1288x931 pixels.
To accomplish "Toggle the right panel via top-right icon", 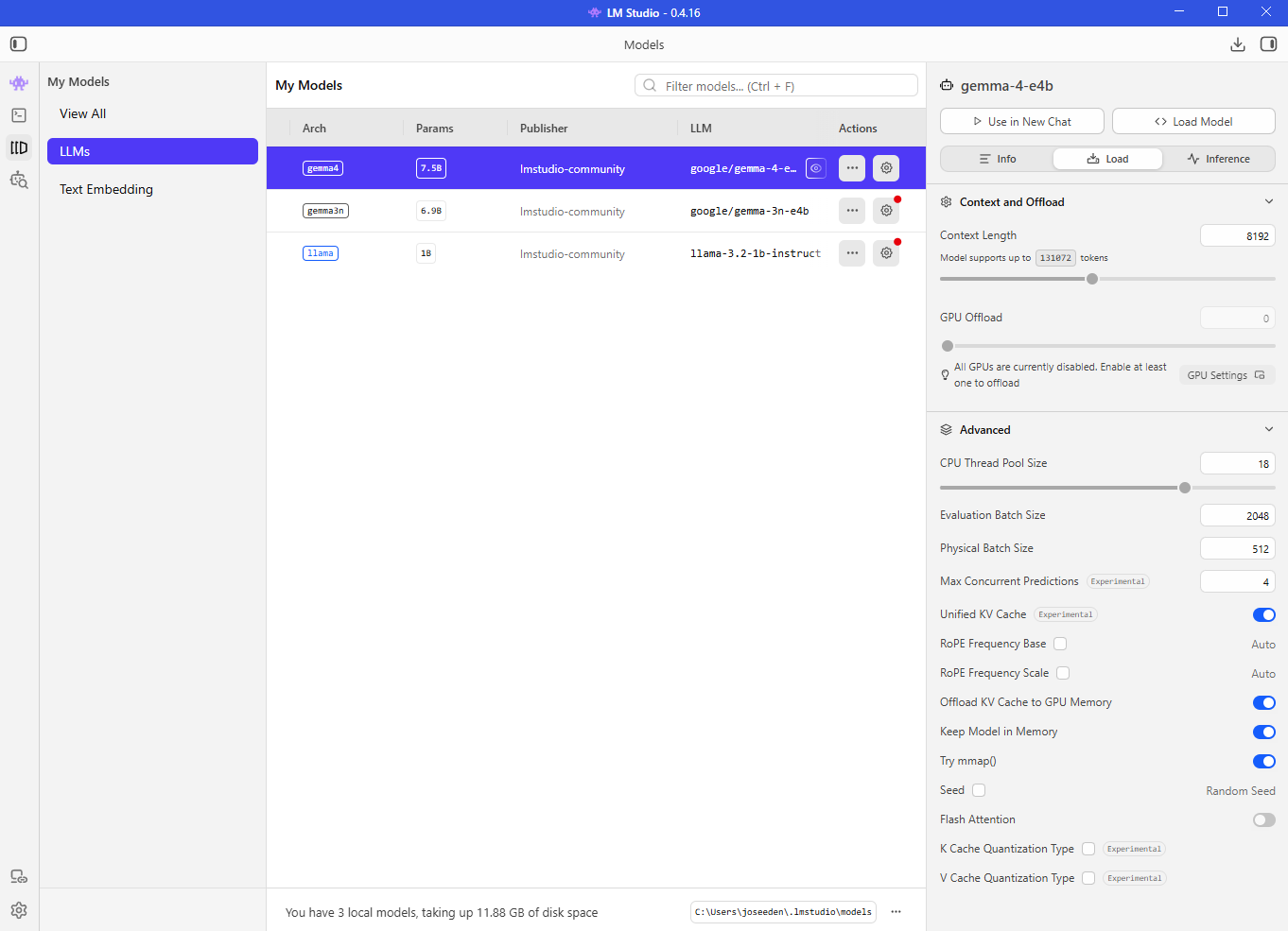I will pyautogui.click(x=1269, y=44).
